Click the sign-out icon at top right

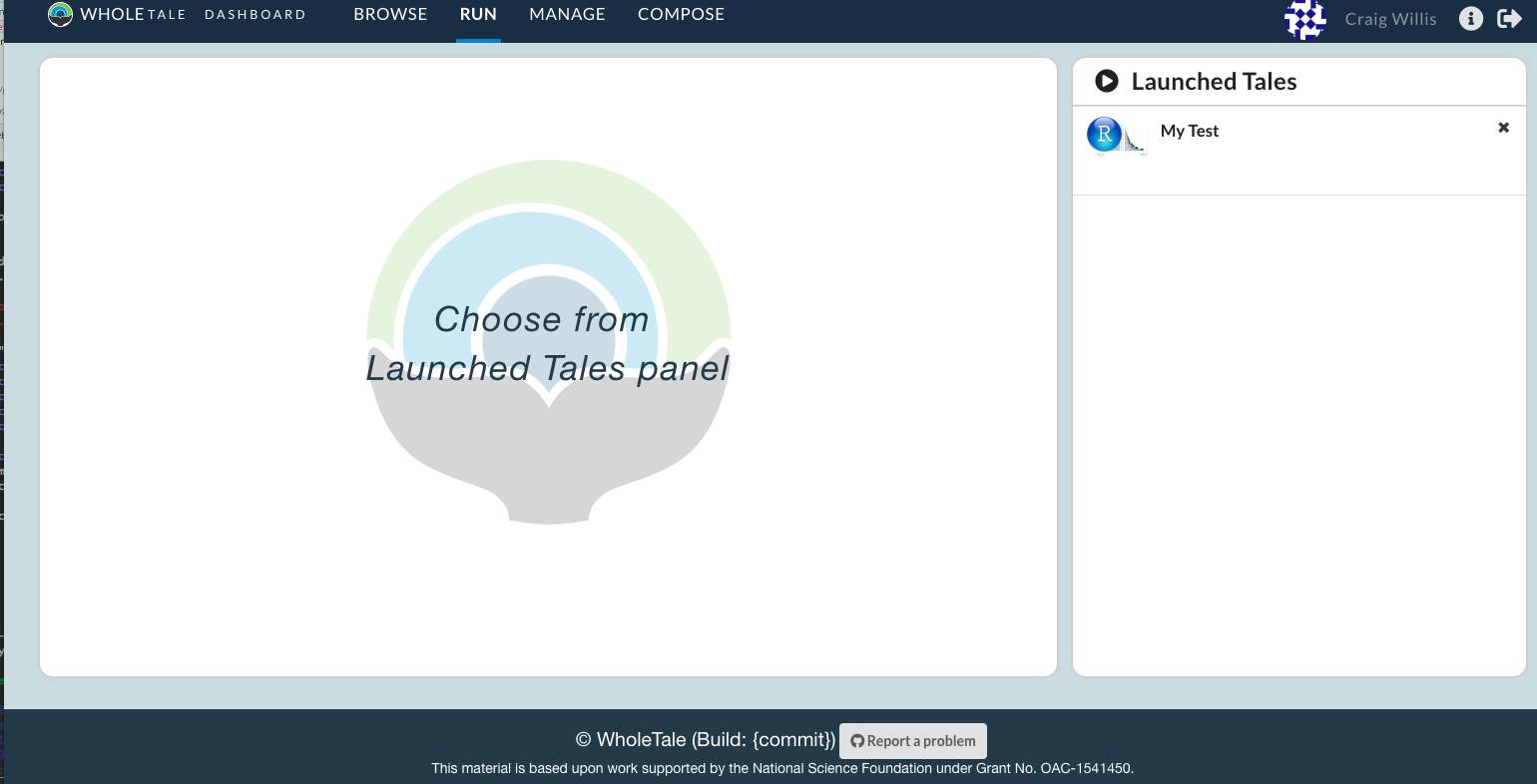click(x=1510, y=19)
